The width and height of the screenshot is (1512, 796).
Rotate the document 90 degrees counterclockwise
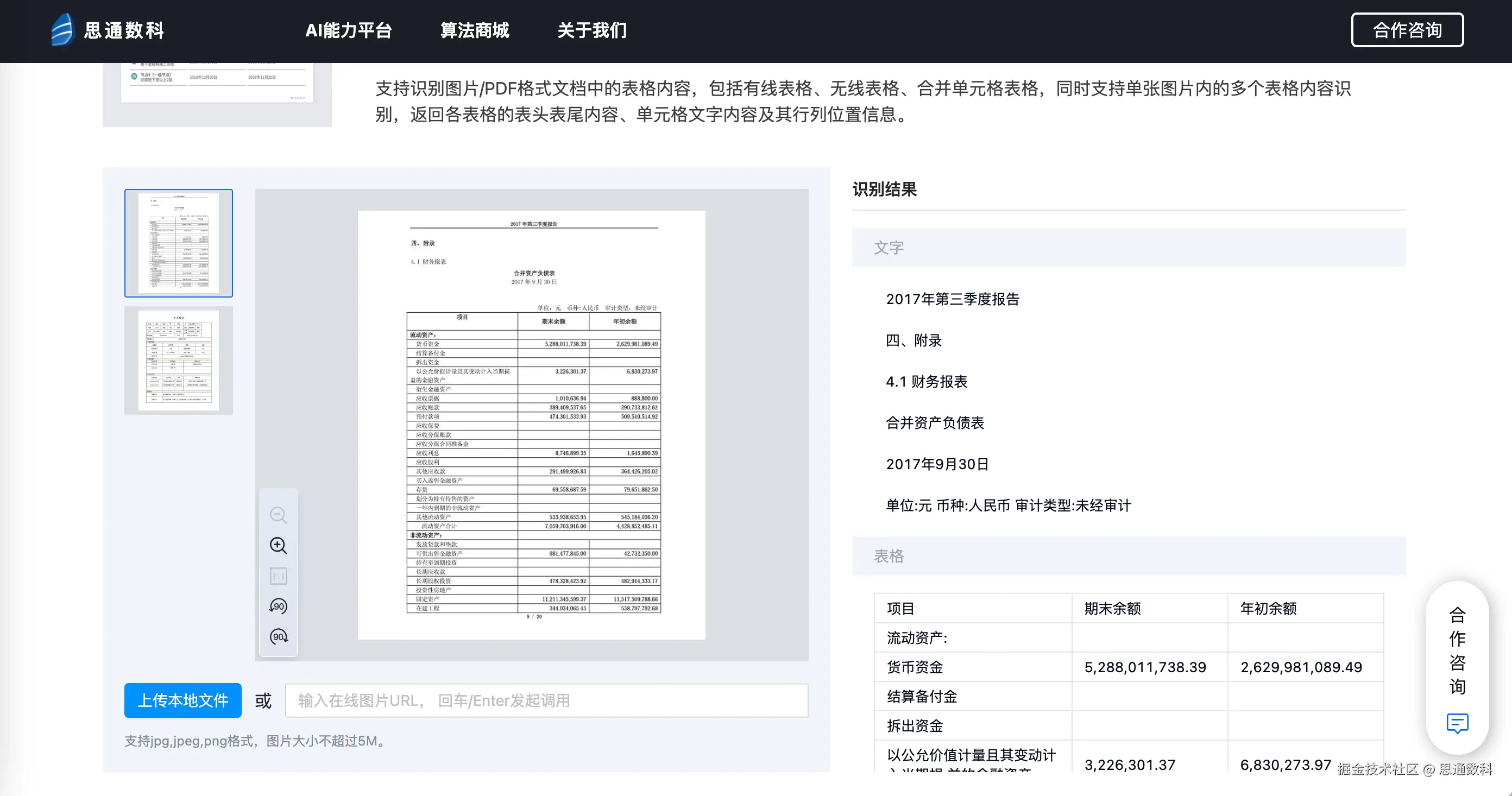pyautogui.click(x=278, y=606)
